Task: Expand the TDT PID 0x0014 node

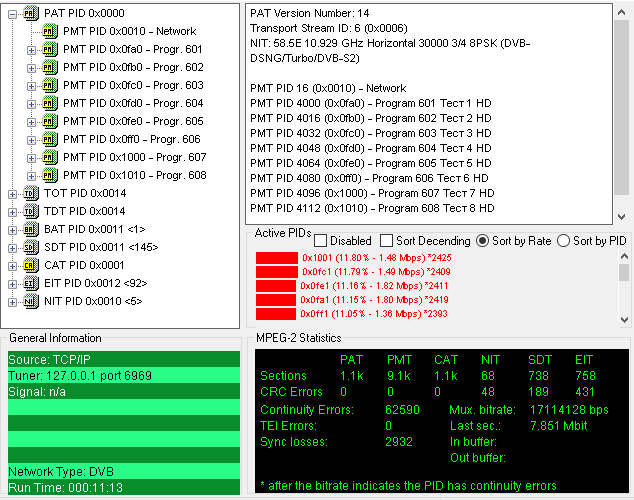Action: (13, 212)
